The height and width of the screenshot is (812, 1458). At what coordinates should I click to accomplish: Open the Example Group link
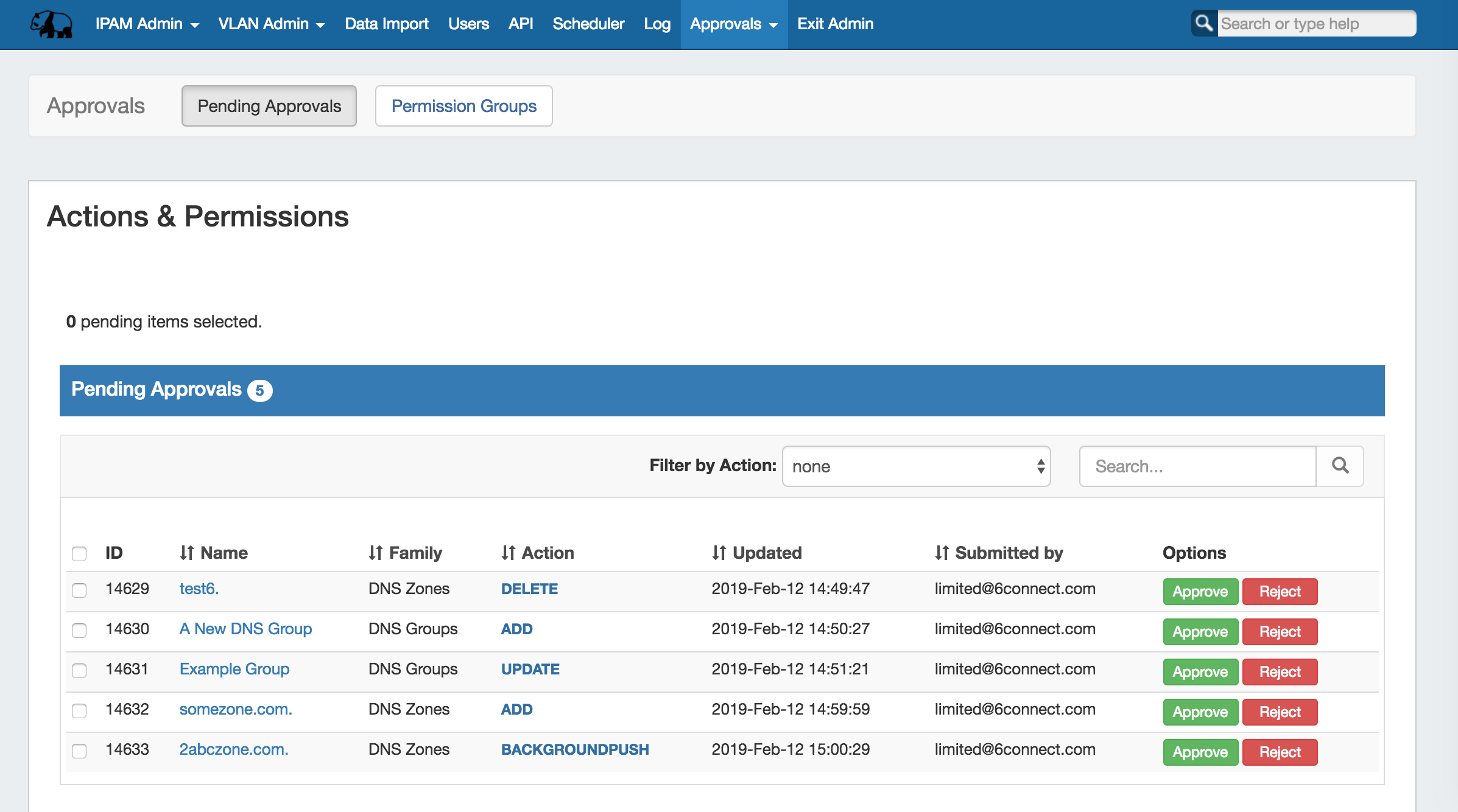[x=234, y=669]
